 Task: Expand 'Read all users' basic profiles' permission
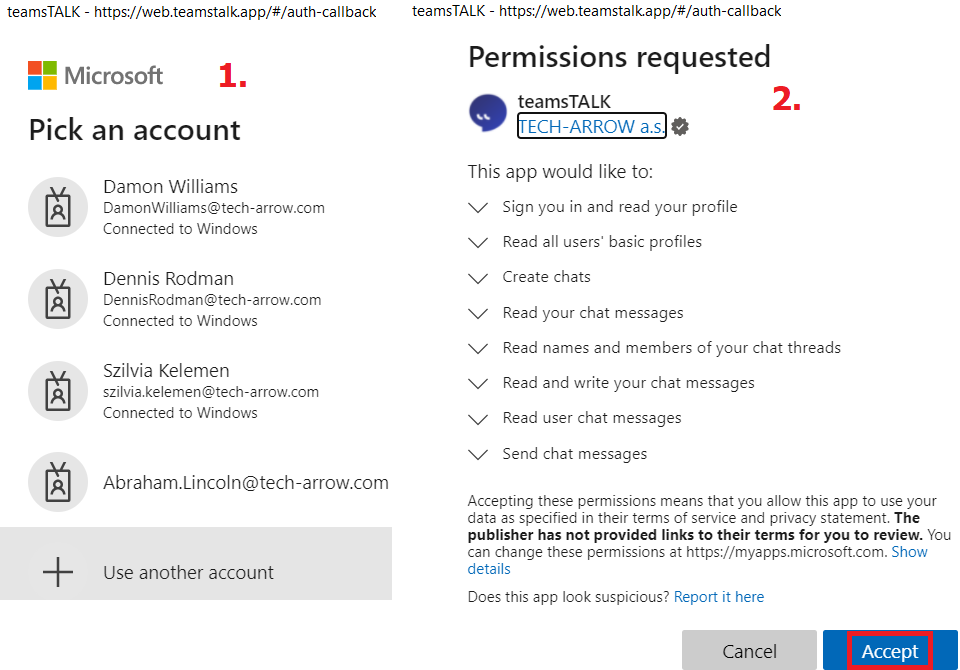tap(479, 242)
